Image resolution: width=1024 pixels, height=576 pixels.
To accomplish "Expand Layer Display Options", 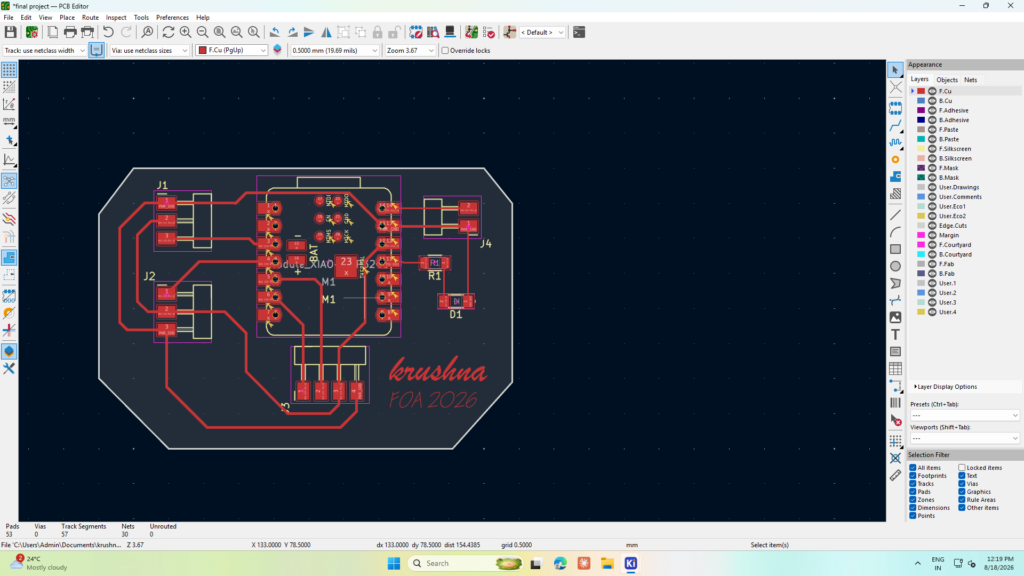I will tap(946, 387).
